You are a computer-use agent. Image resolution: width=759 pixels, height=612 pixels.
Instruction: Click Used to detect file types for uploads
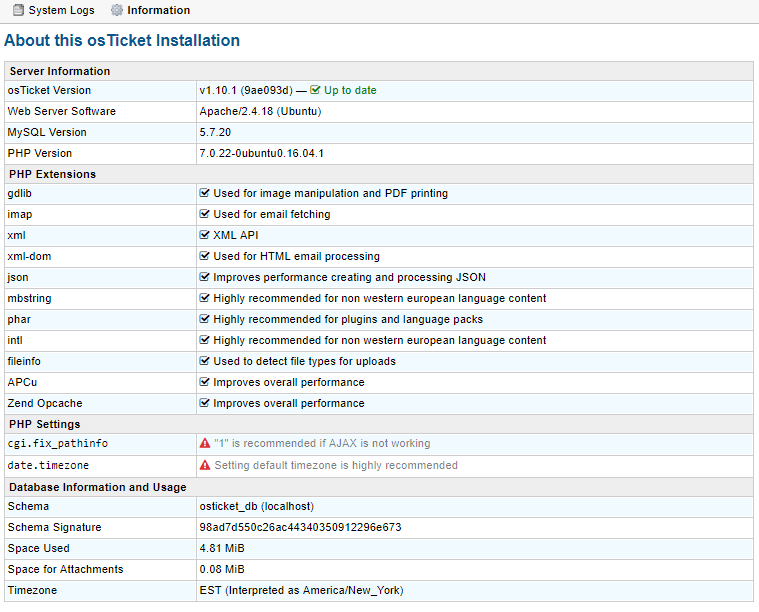pyautogui.click(x=304, y=361)
